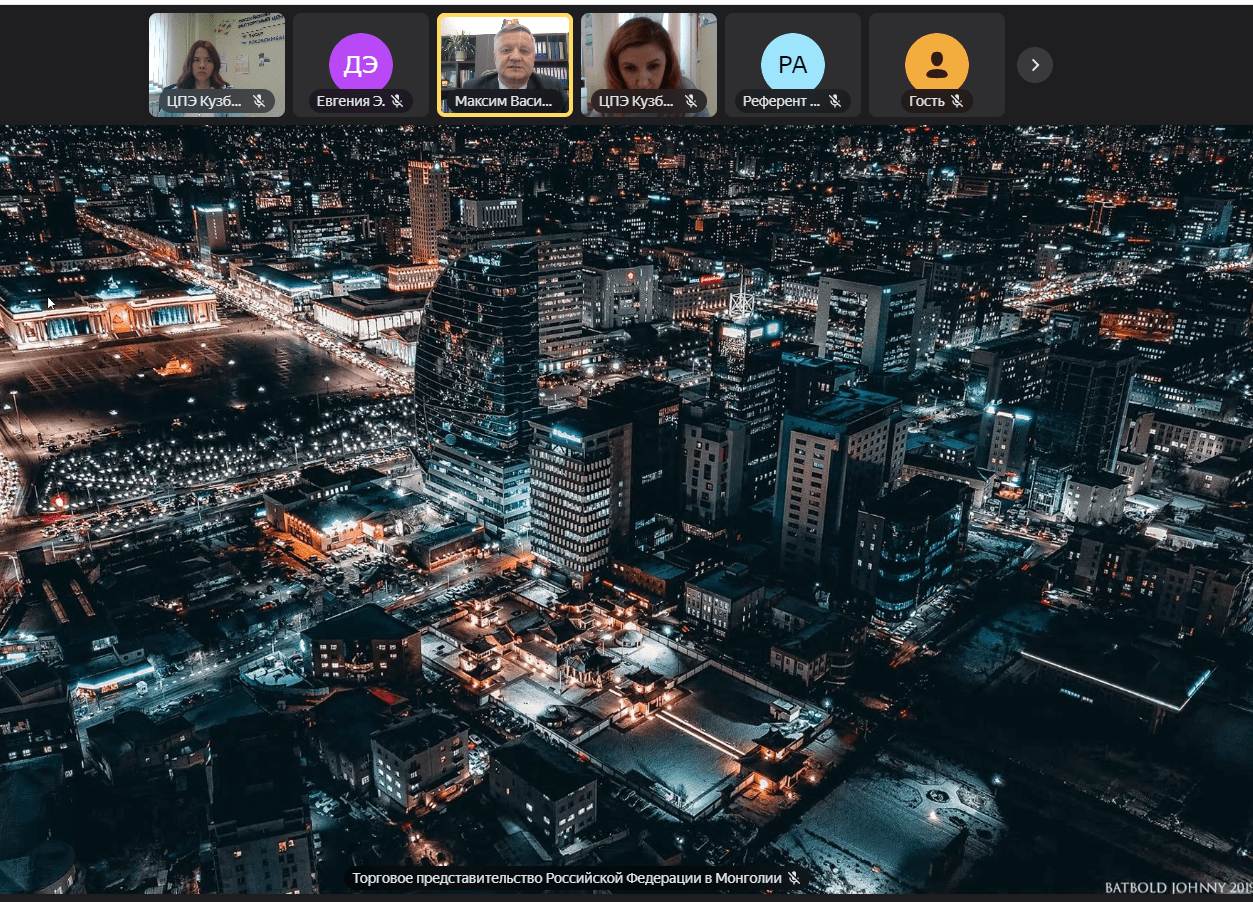Select the light blue РА avatar circle
The image size is (1253, 902).
pyautogui.click(x=793, y=65)
